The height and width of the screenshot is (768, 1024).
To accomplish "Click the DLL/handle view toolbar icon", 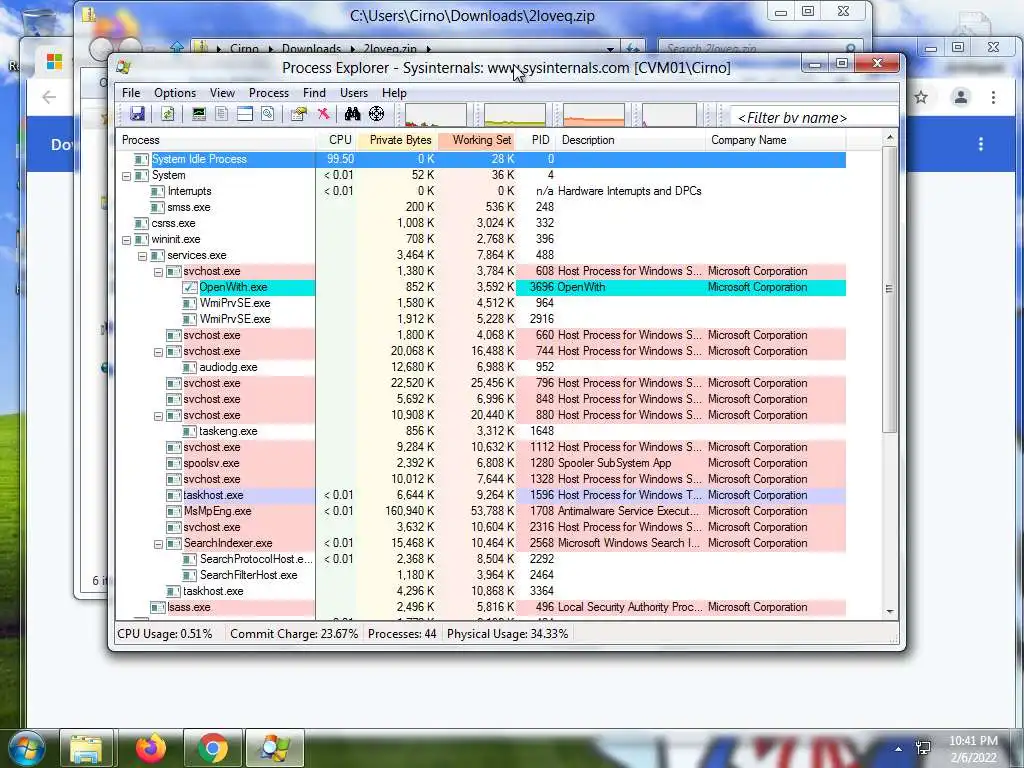I will pos(267,114).
